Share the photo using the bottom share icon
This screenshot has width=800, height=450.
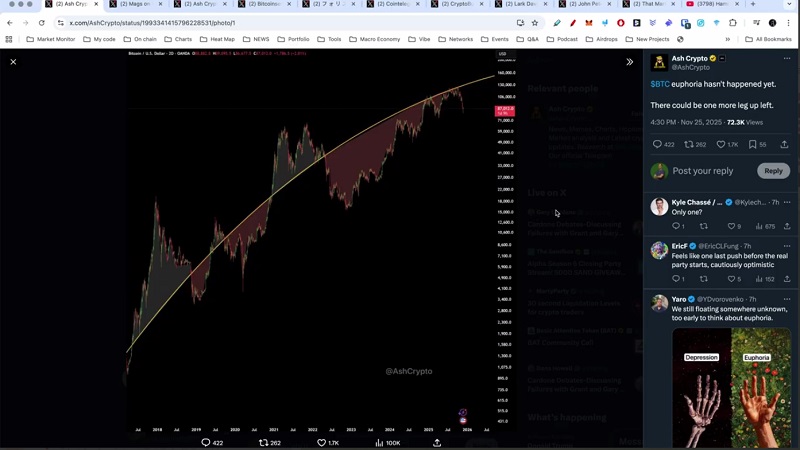[x=437, y=442]
